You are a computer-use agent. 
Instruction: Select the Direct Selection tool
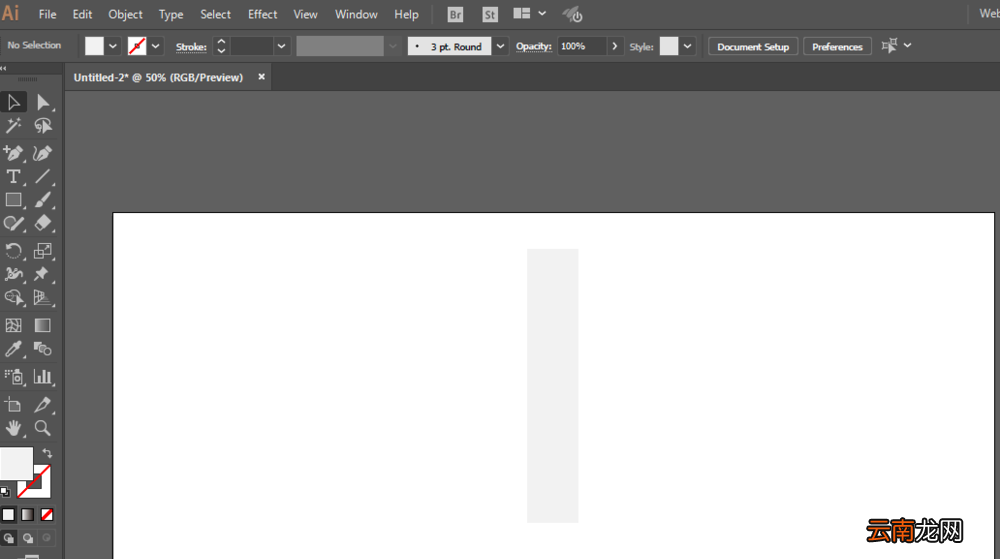[x=43, y=102]
